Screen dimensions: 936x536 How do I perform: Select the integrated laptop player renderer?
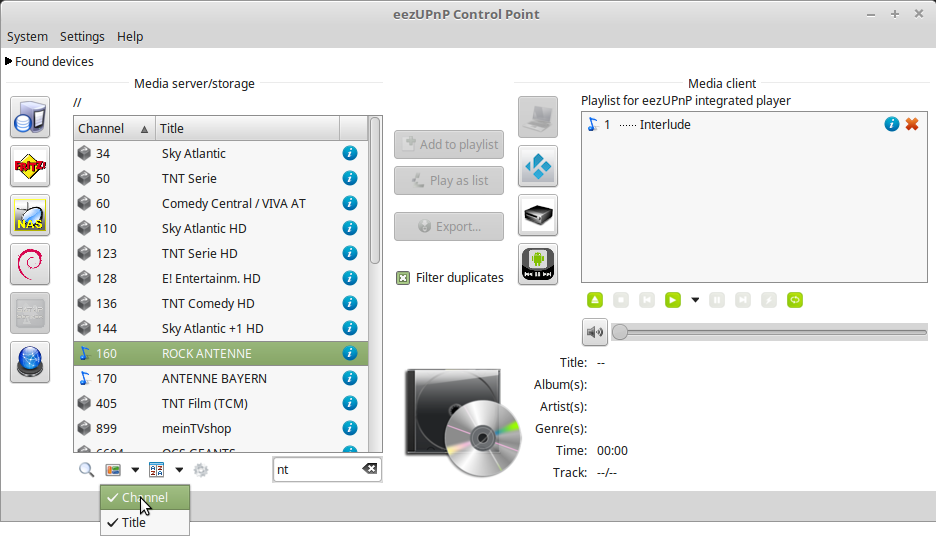538,117
